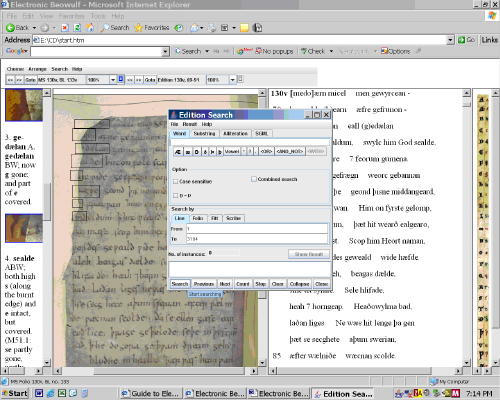The image size is (500, 400).
Task: Click the IE Media icon
Action: (x=179, y=28)
